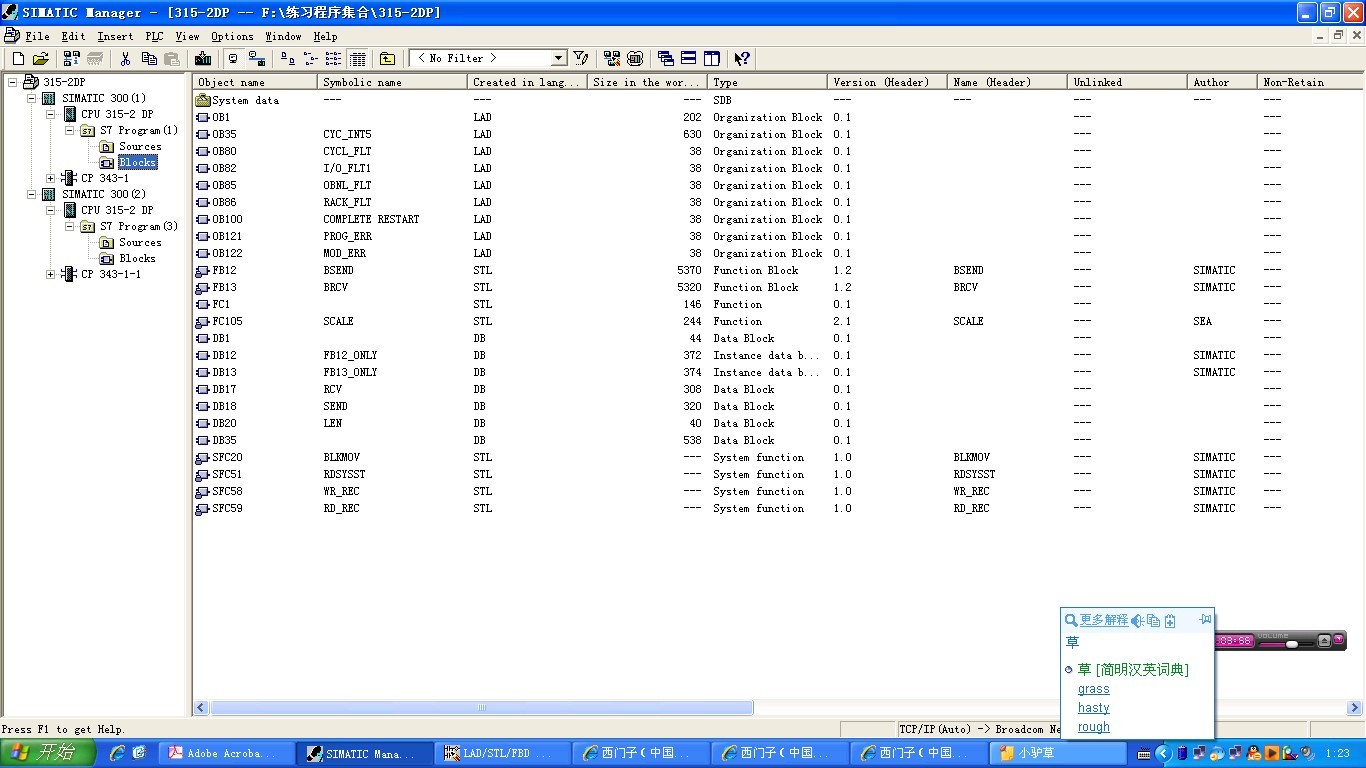The image size is (1366, 768).
Task: Sort by Author column header
Action: (x=1222, y=82)
